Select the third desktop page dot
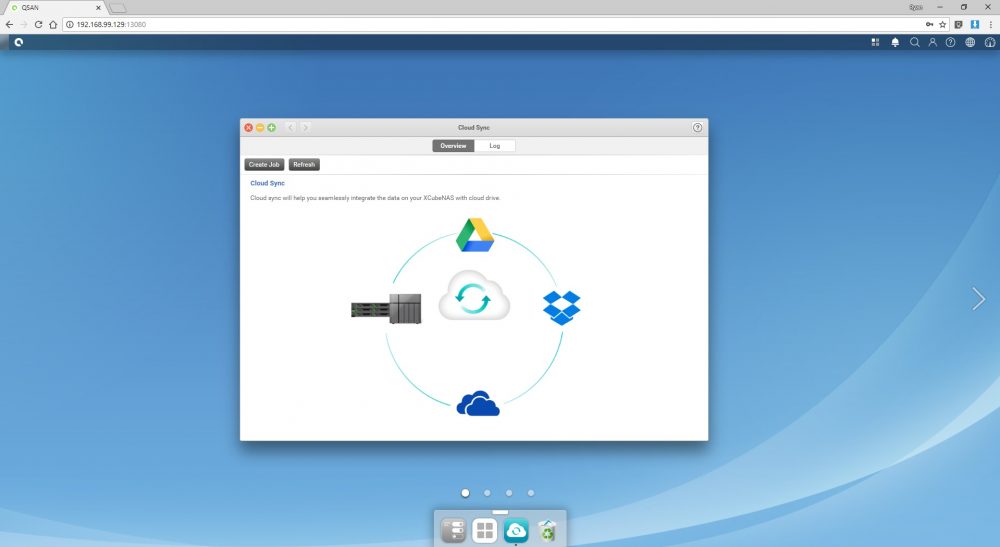This screenshot has height=547, width=1000. (x=509, y=493)
